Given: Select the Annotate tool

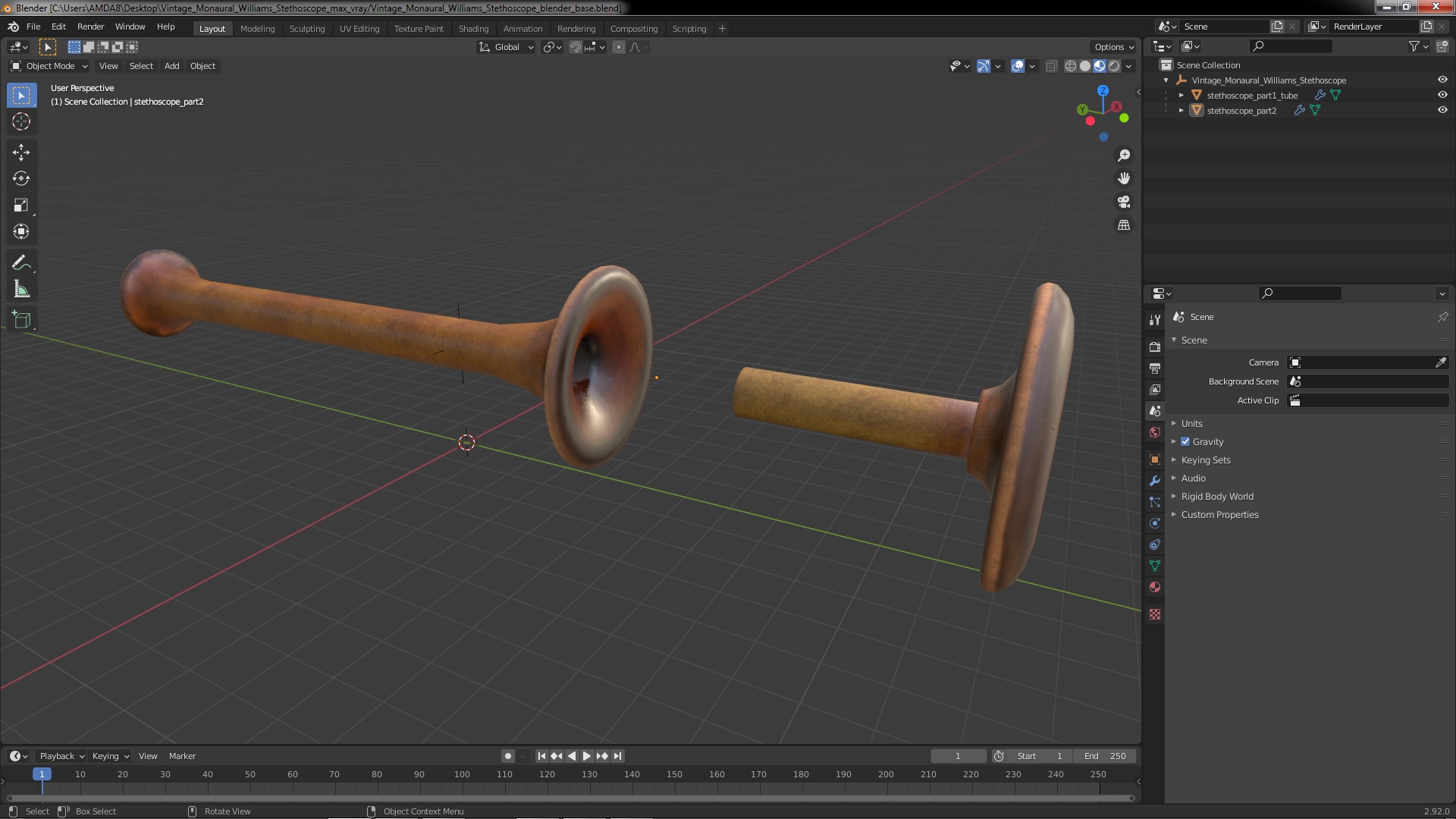Looking at the screenshot, I should click(x=21, y=263).
